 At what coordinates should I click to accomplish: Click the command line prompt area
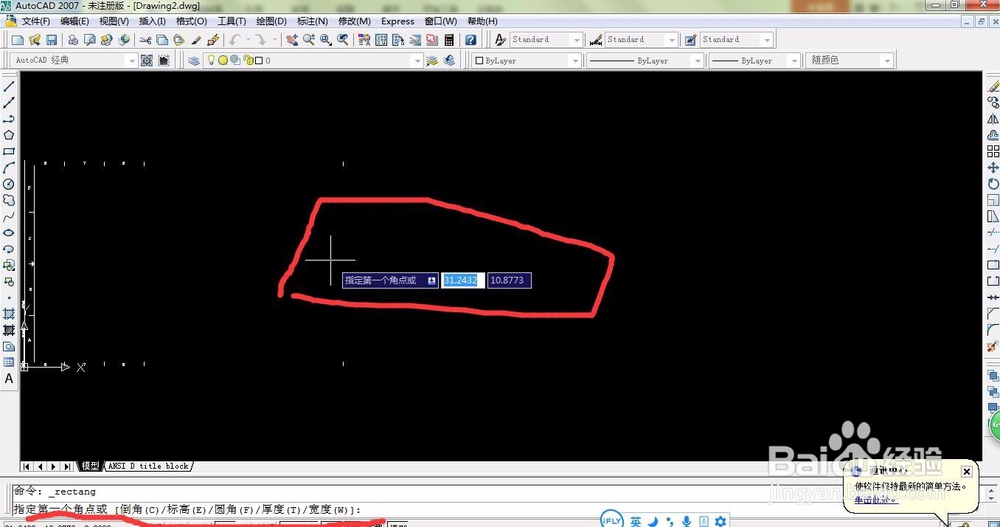coord(497,509)
